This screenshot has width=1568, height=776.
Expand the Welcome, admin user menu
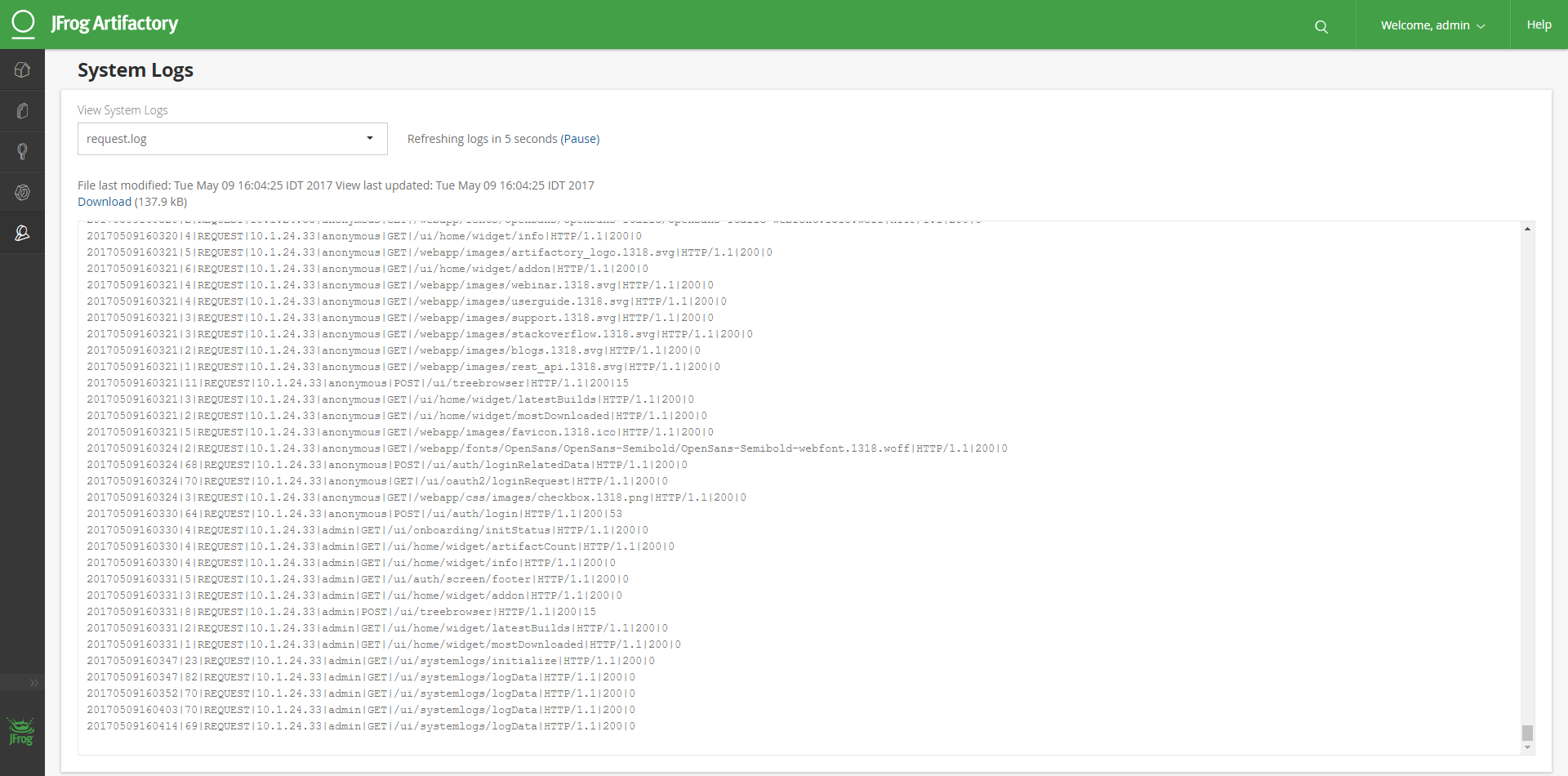(1432, 25)
